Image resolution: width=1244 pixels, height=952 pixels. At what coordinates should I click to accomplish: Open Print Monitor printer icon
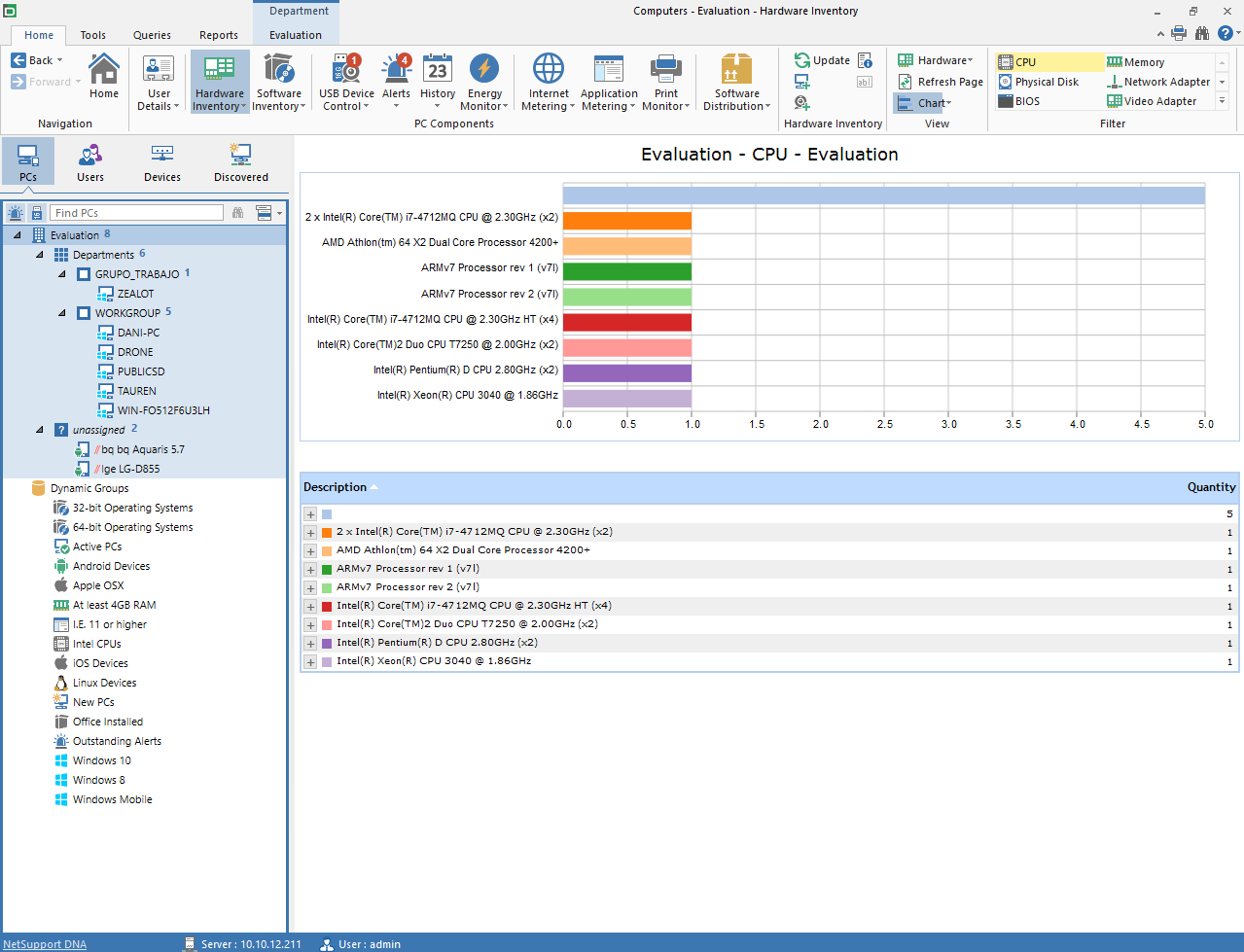[x=666, y=69]
